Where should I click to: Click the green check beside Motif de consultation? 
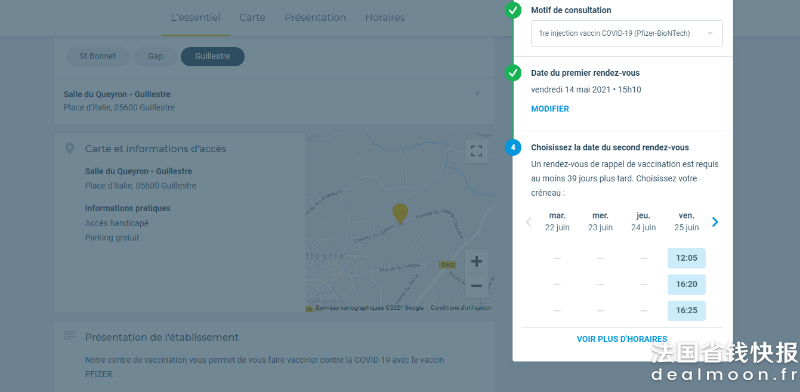click(513, 10)
